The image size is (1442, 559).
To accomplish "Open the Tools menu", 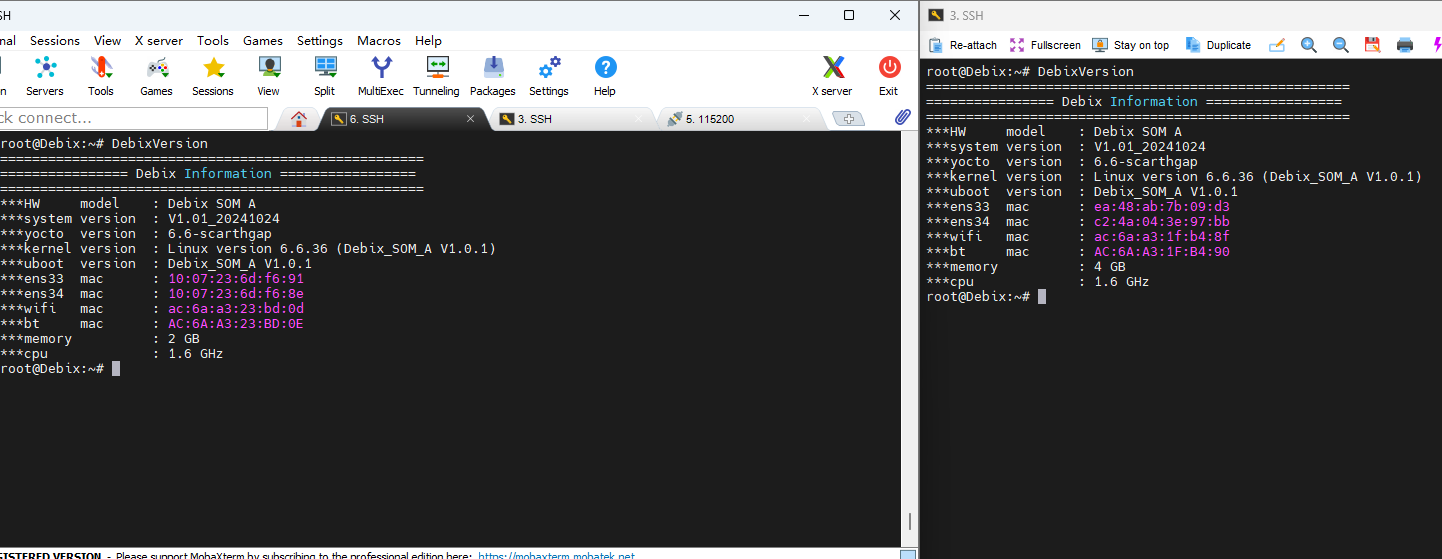I will click(213, 41).
